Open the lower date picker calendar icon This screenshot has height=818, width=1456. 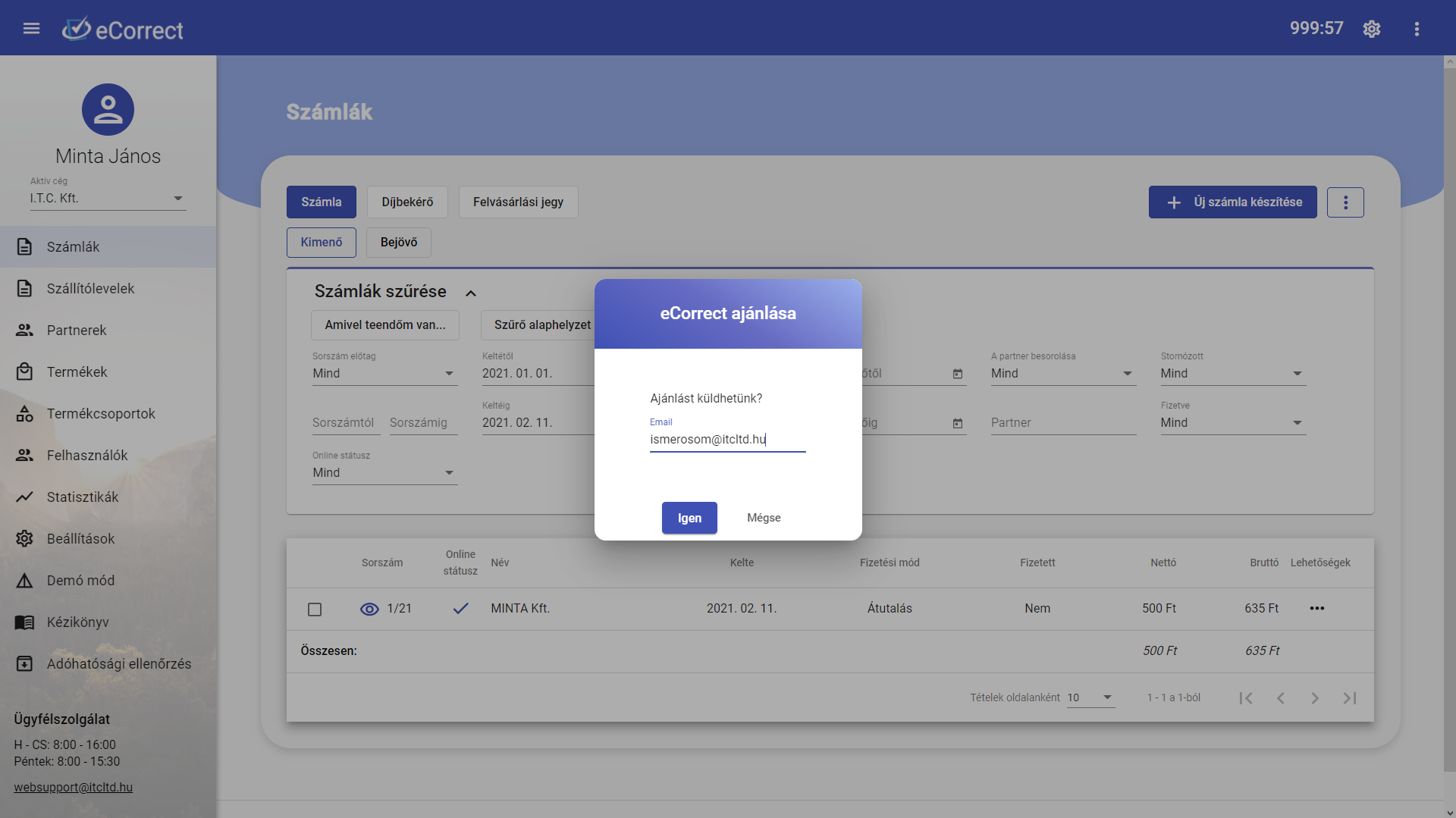(x=958, y=423)
